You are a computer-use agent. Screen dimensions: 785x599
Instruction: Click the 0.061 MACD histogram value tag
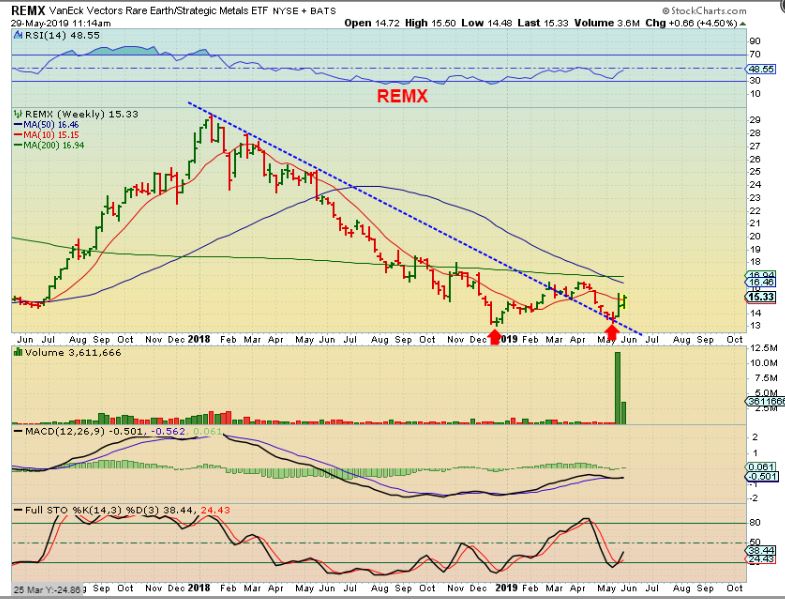(x=761, y=467)
